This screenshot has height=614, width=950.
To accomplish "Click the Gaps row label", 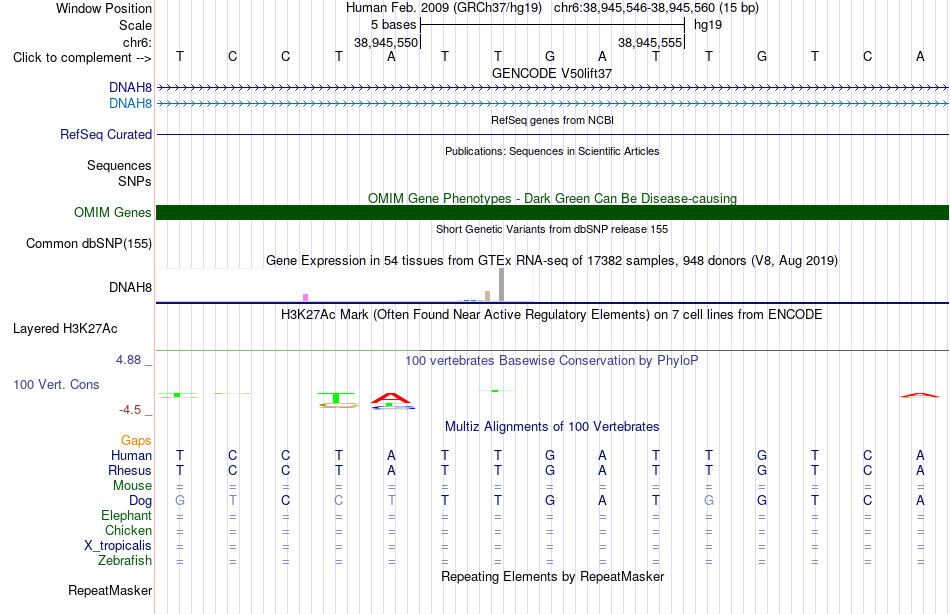I will (x=136, y=441).
